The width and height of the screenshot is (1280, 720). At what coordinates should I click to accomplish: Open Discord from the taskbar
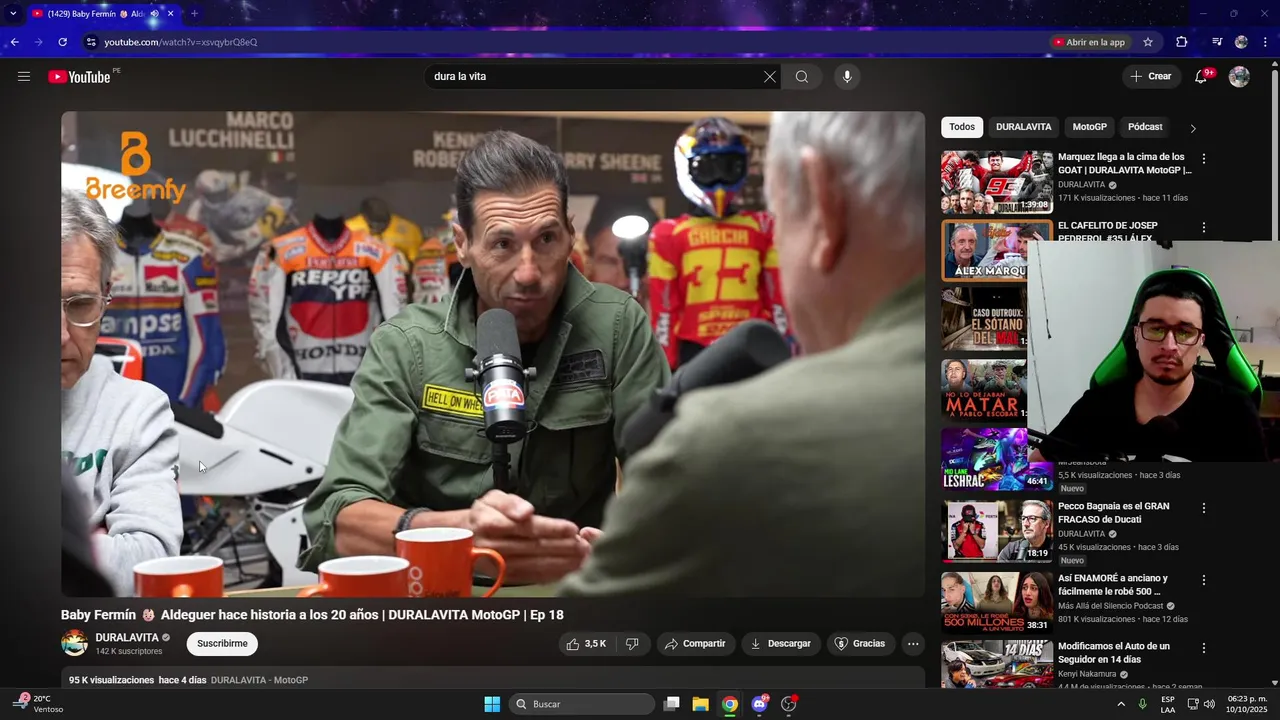(x=759, y=704)
